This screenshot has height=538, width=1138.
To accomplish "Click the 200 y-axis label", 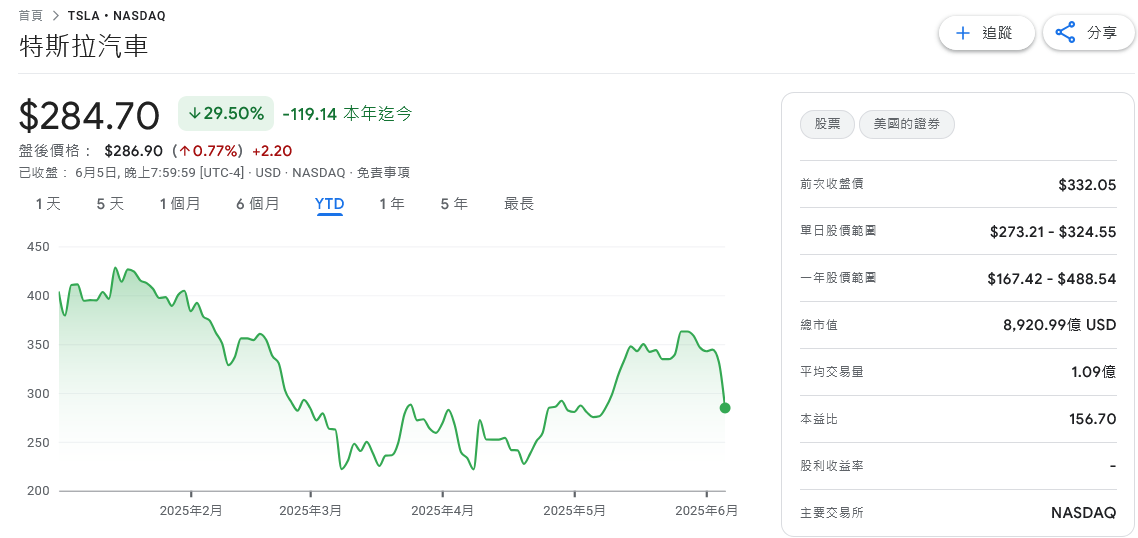I will [39, 491].
